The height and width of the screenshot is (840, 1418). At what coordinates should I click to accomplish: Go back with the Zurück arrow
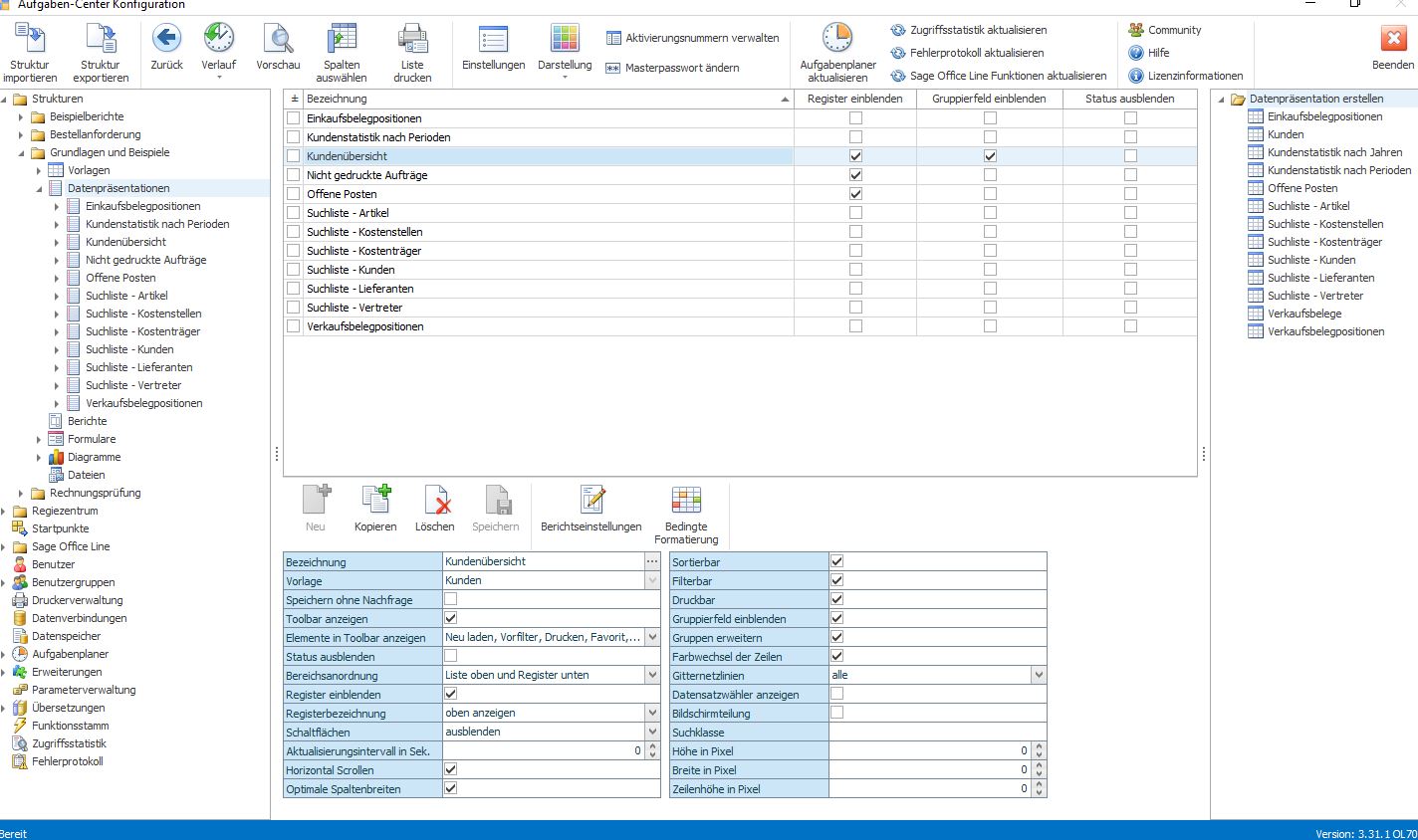tap(166, 38)
